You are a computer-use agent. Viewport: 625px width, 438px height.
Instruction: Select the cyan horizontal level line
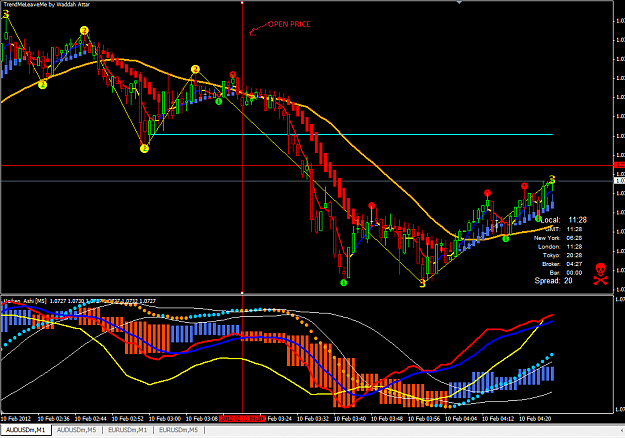click(351, 135)
